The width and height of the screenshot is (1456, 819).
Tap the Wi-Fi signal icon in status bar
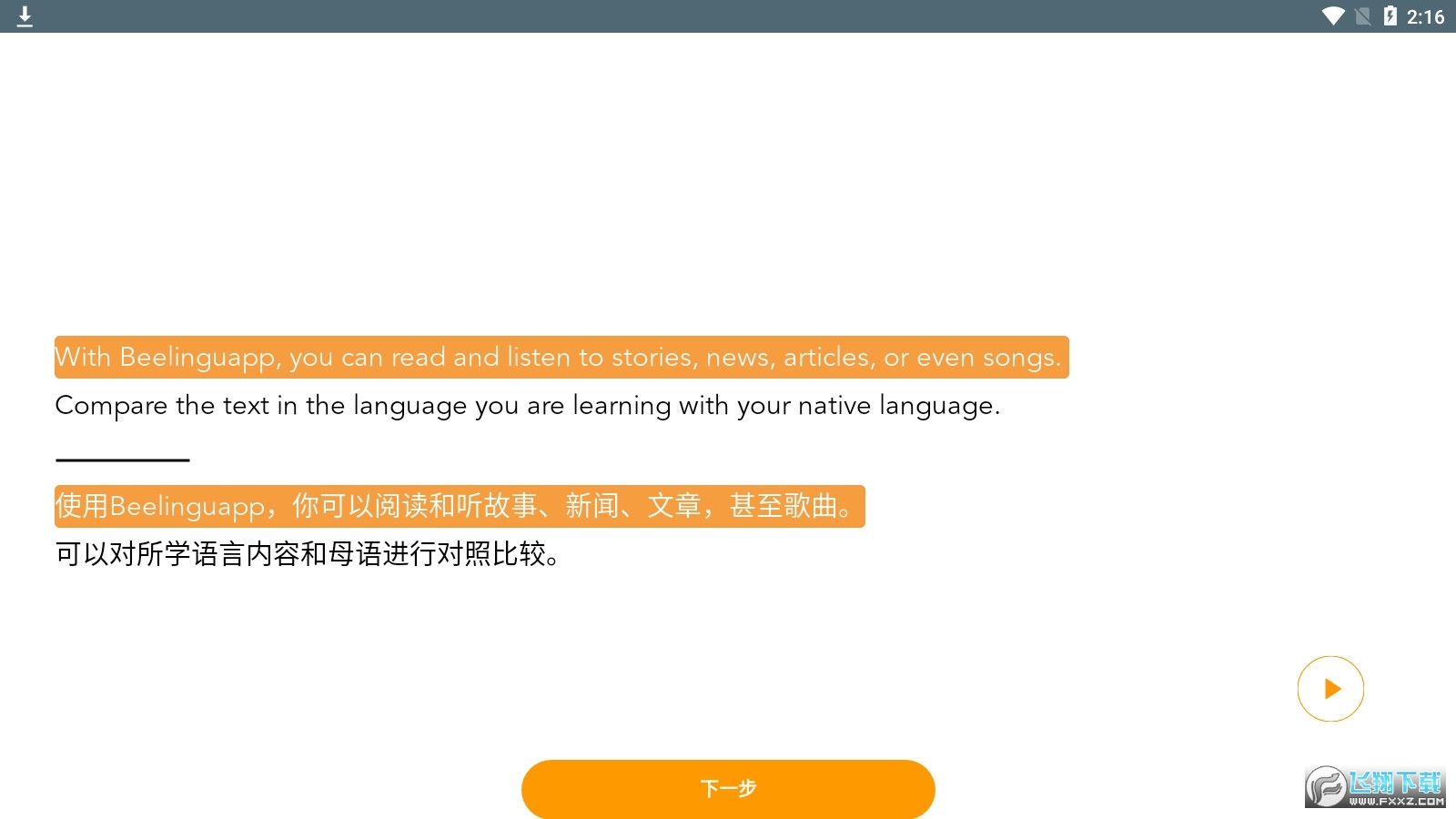pyautogui.click(x=1333, y=16)
